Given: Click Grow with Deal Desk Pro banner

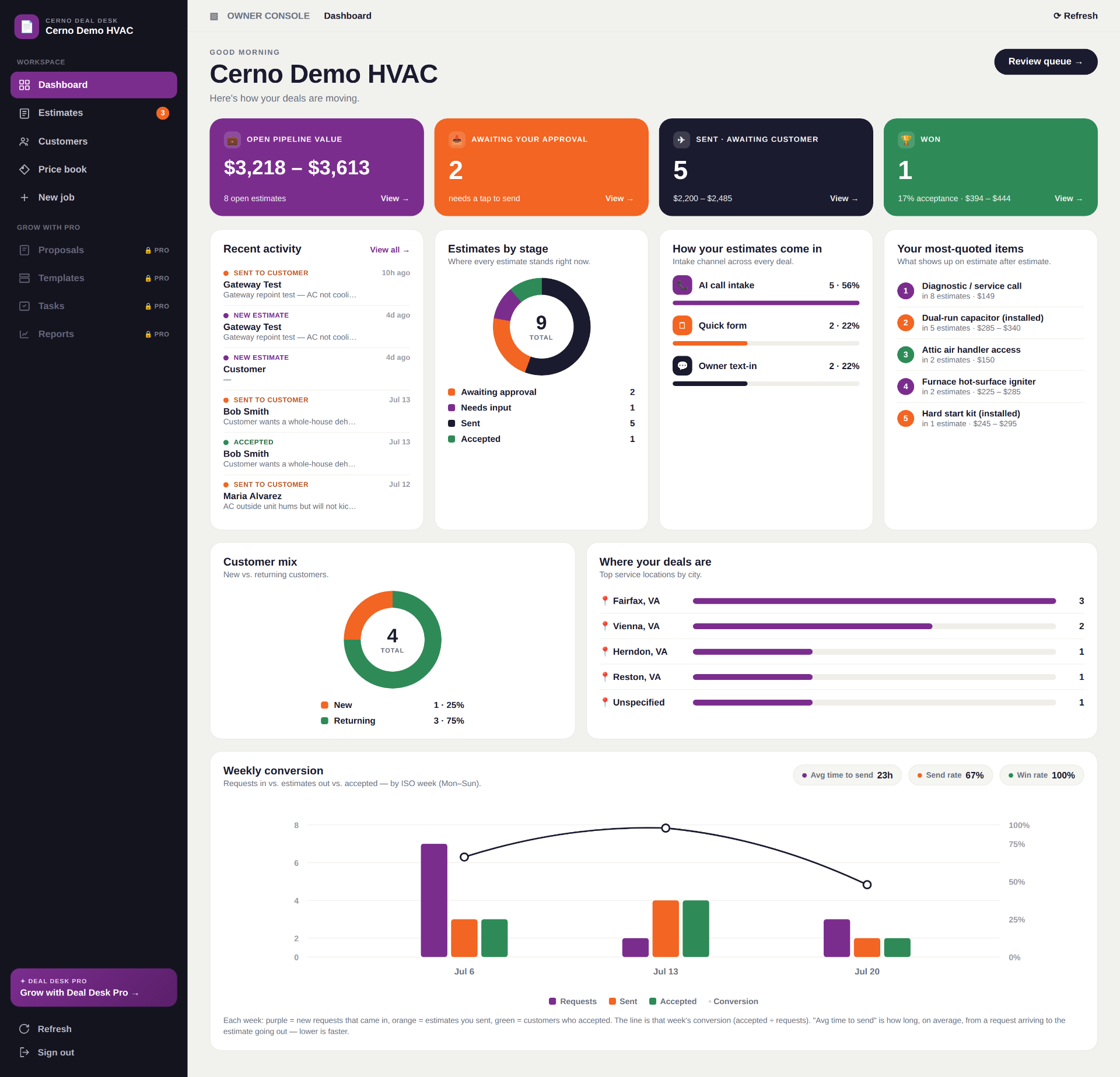Looking at the screenshot, I should (93, 987).
